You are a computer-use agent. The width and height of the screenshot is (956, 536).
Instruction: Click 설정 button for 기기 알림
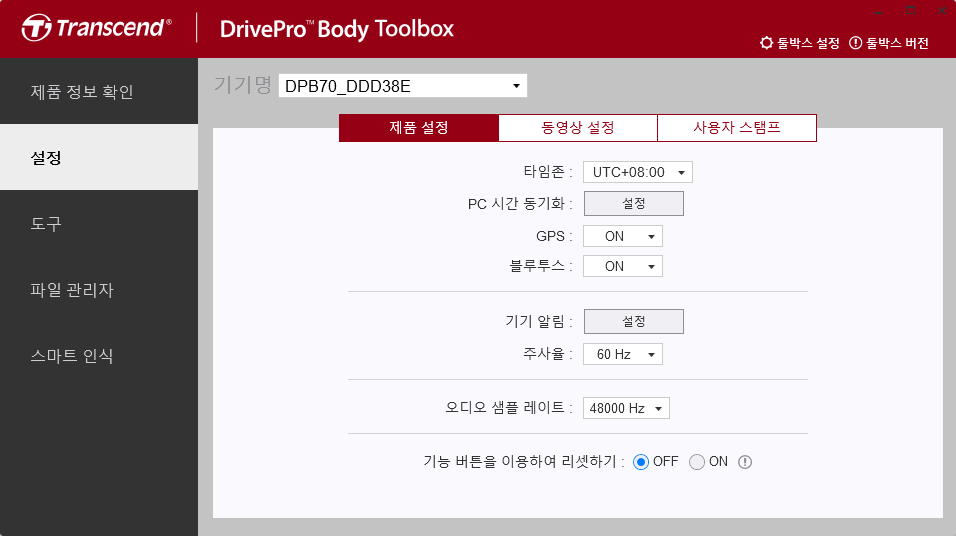pos(633,321)
